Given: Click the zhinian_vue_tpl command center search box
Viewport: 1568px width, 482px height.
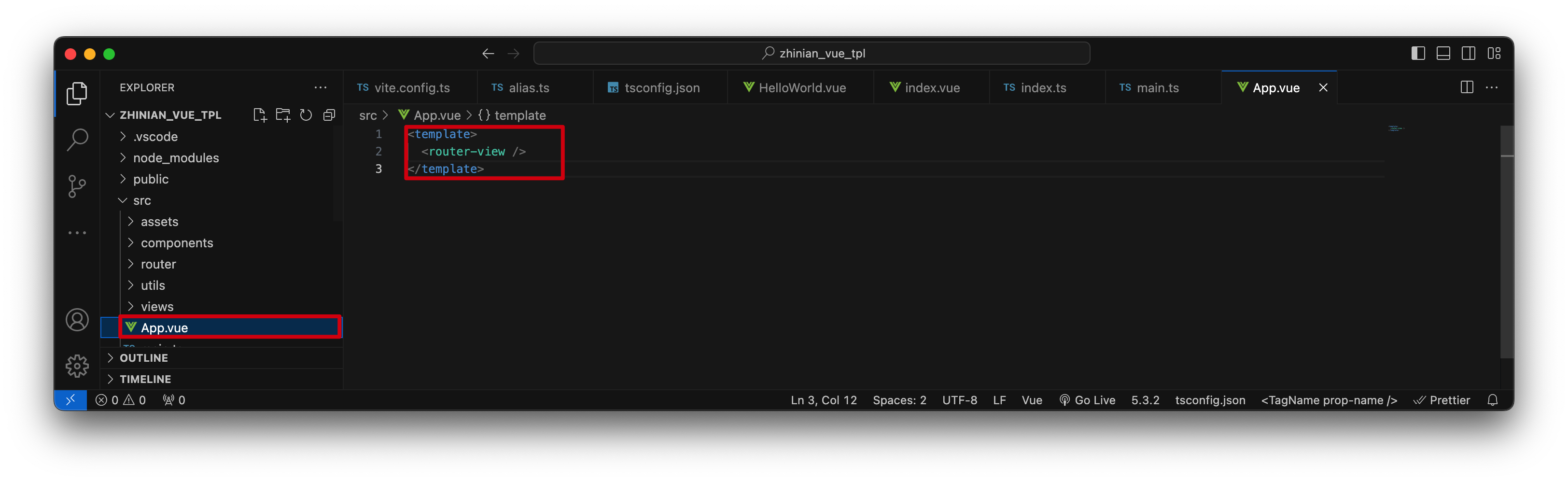Looking at the screenshot, I should [812, 54].
